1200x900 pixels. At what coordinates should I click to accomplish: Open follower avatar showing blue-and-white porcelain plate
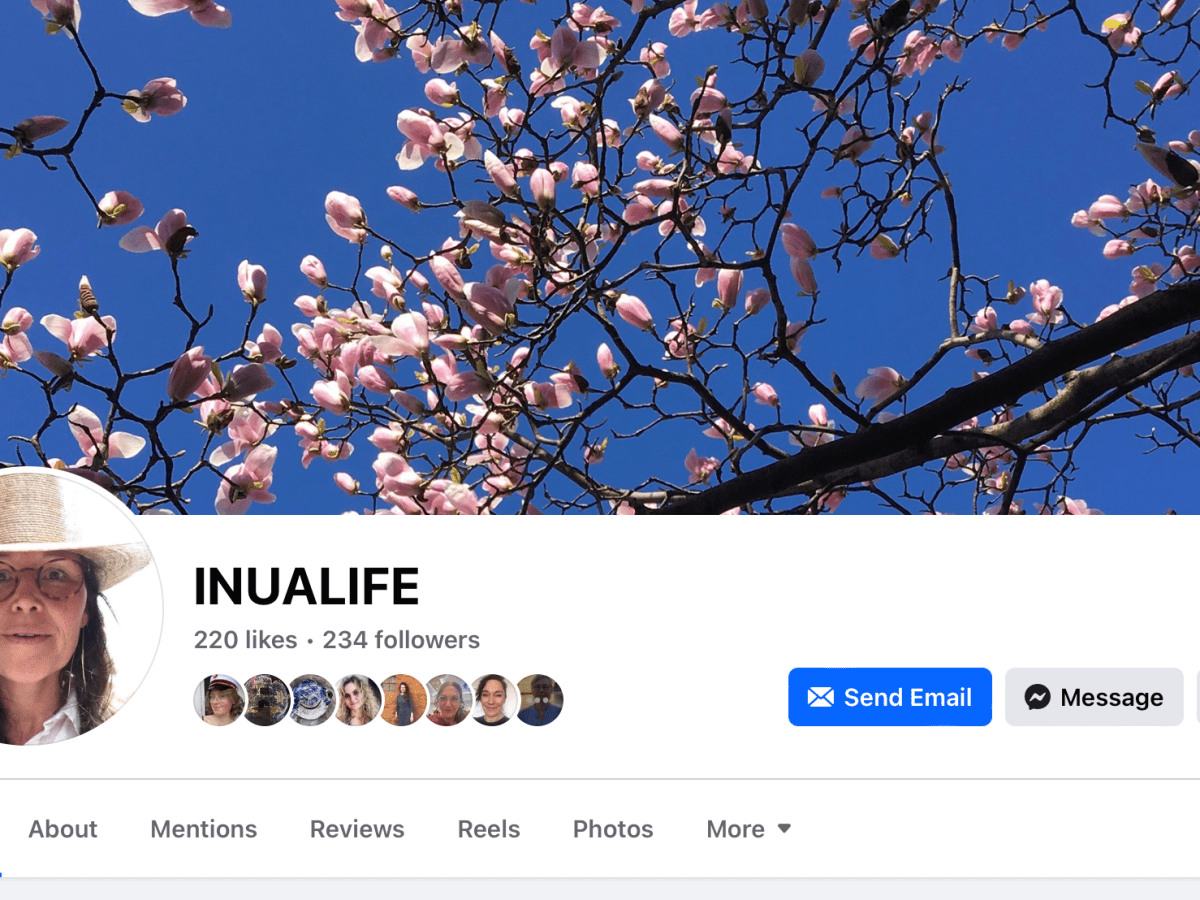(x=311, y=700)
